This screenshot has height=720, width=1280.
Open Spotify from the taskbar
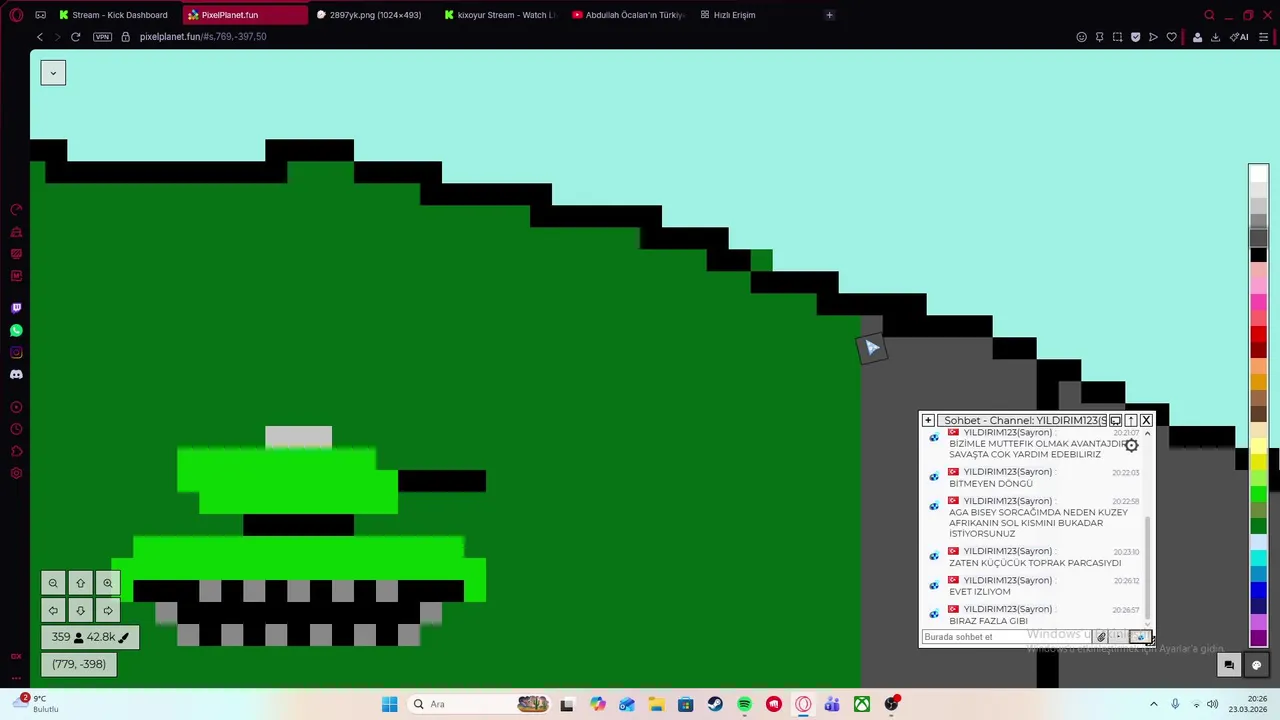(x=744, y=704)
